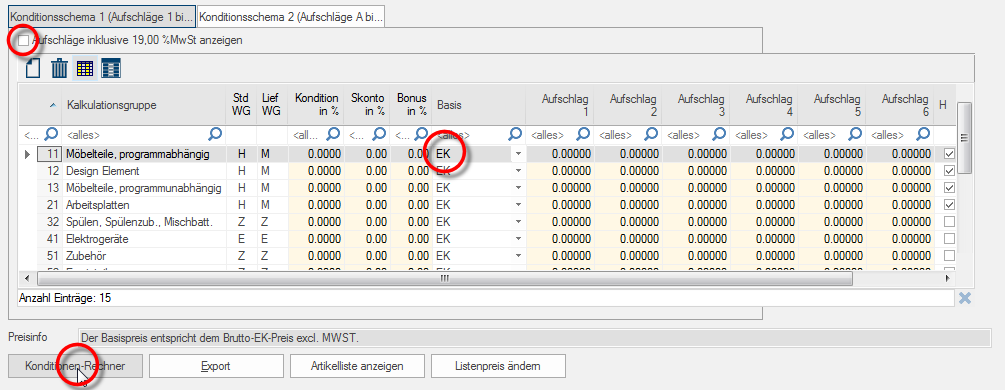Click the horizontal scrollbar thumb
Viewport: 1005px width, 390px height.
point(444,279)
